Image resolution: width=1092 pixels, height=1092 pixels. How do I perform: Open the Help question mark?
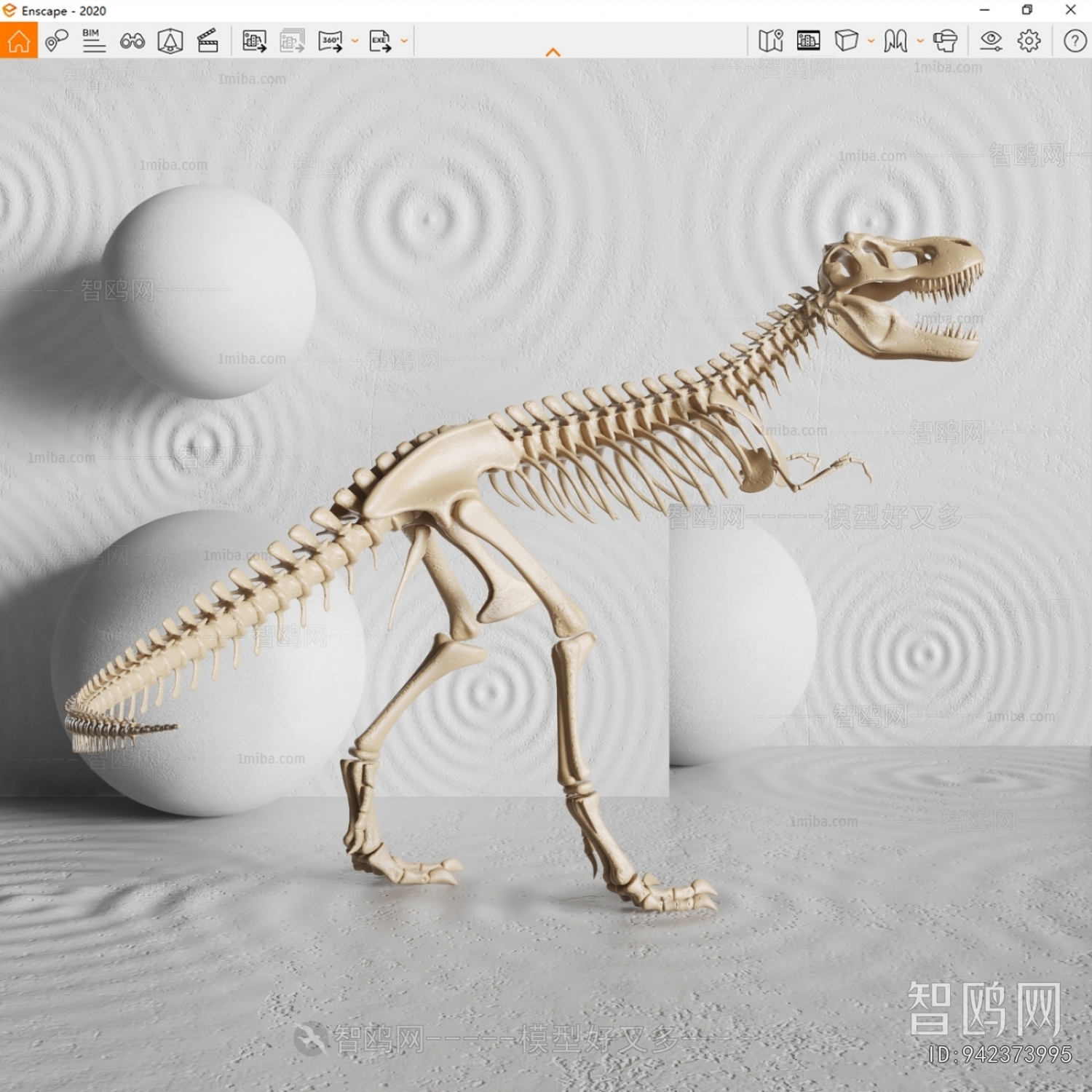(1075, 41)
